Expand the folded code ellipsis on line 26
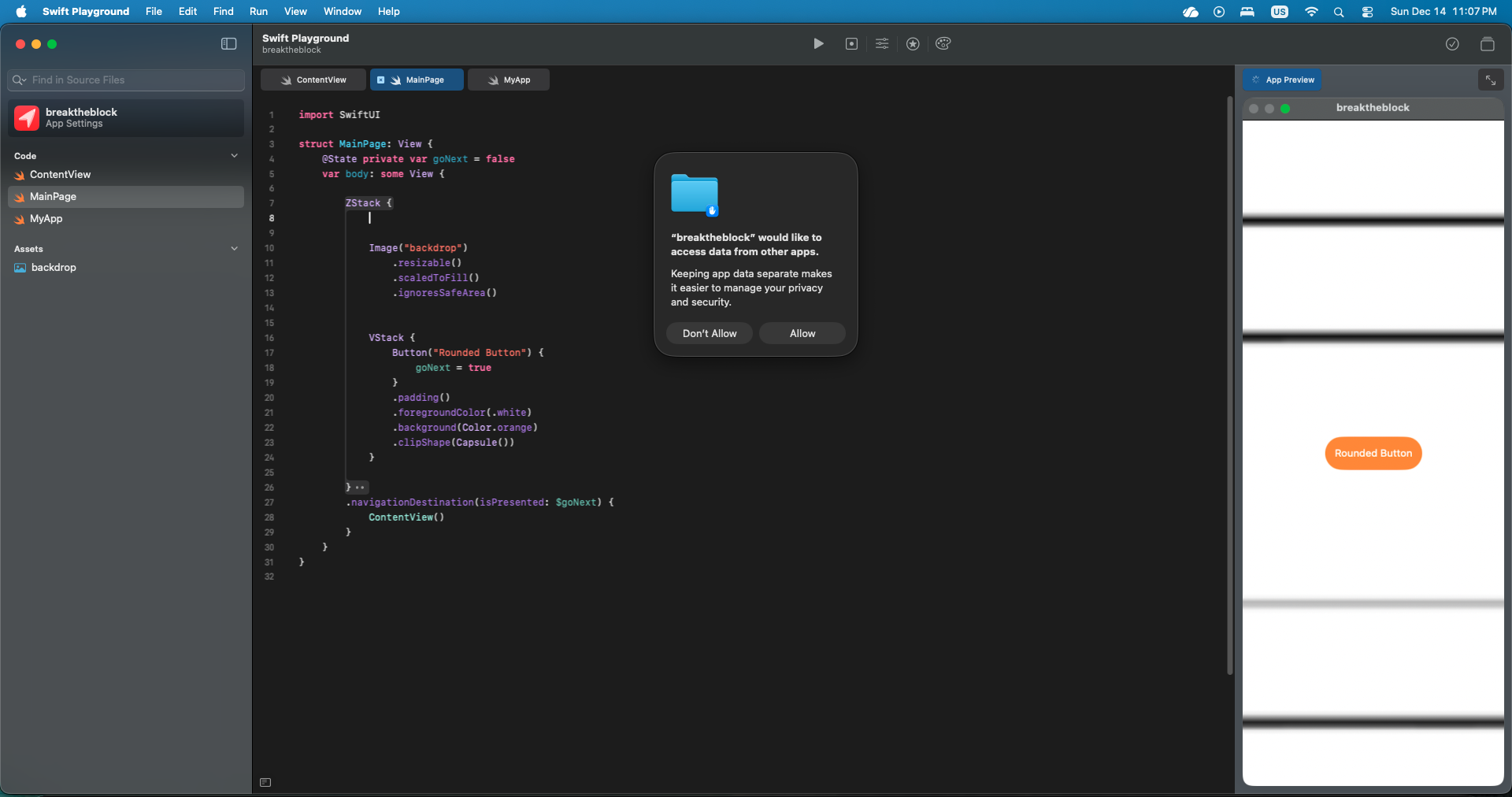Viewport: 1512px width, 797px height. [360, 487]
